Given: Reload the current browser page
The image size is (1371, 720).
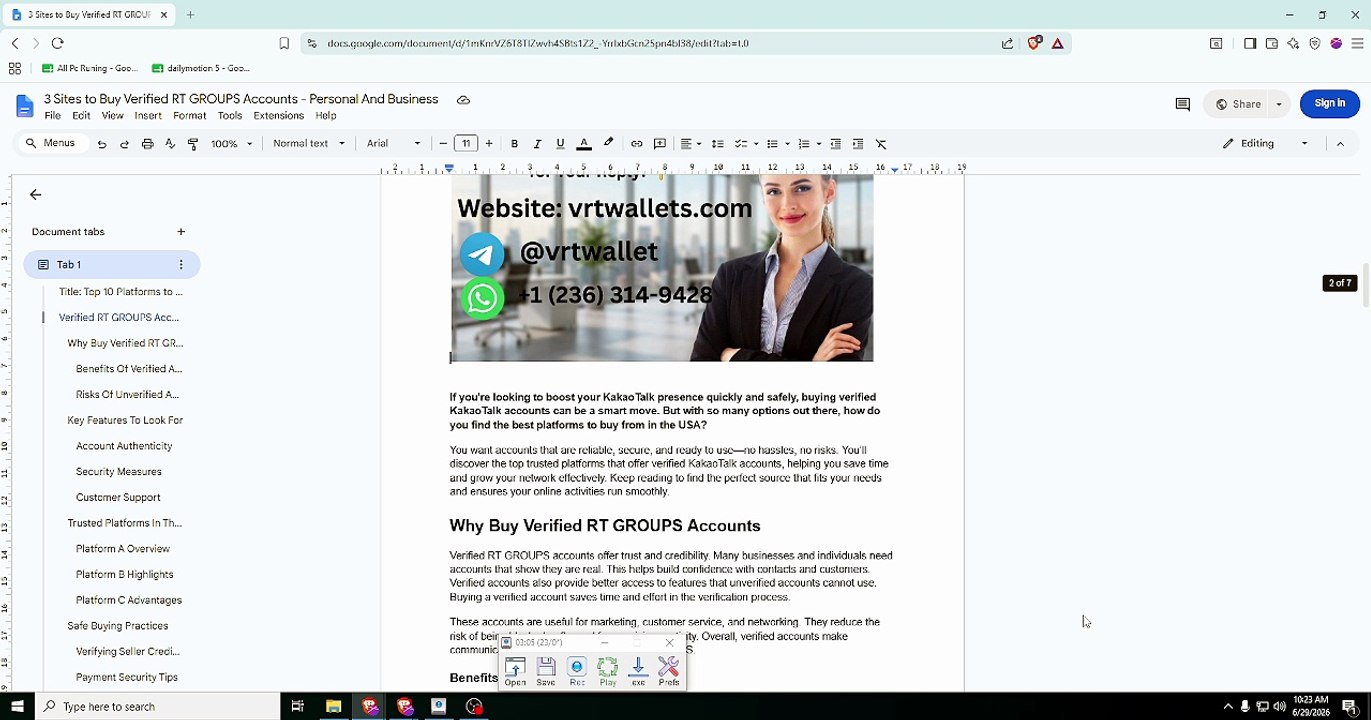Looking at the screenshot, I should click(57, 43).
